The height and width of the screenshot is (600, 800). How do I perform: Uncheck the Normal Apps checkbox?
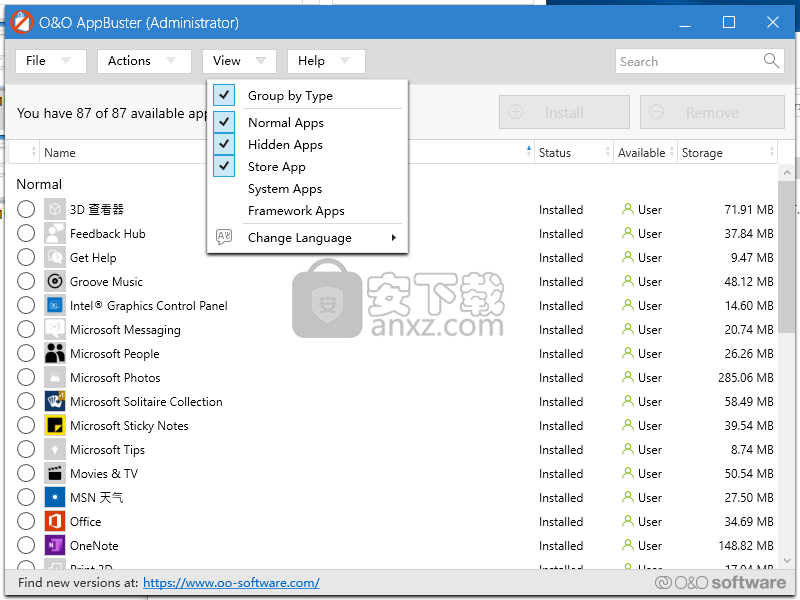click(224, 122)
